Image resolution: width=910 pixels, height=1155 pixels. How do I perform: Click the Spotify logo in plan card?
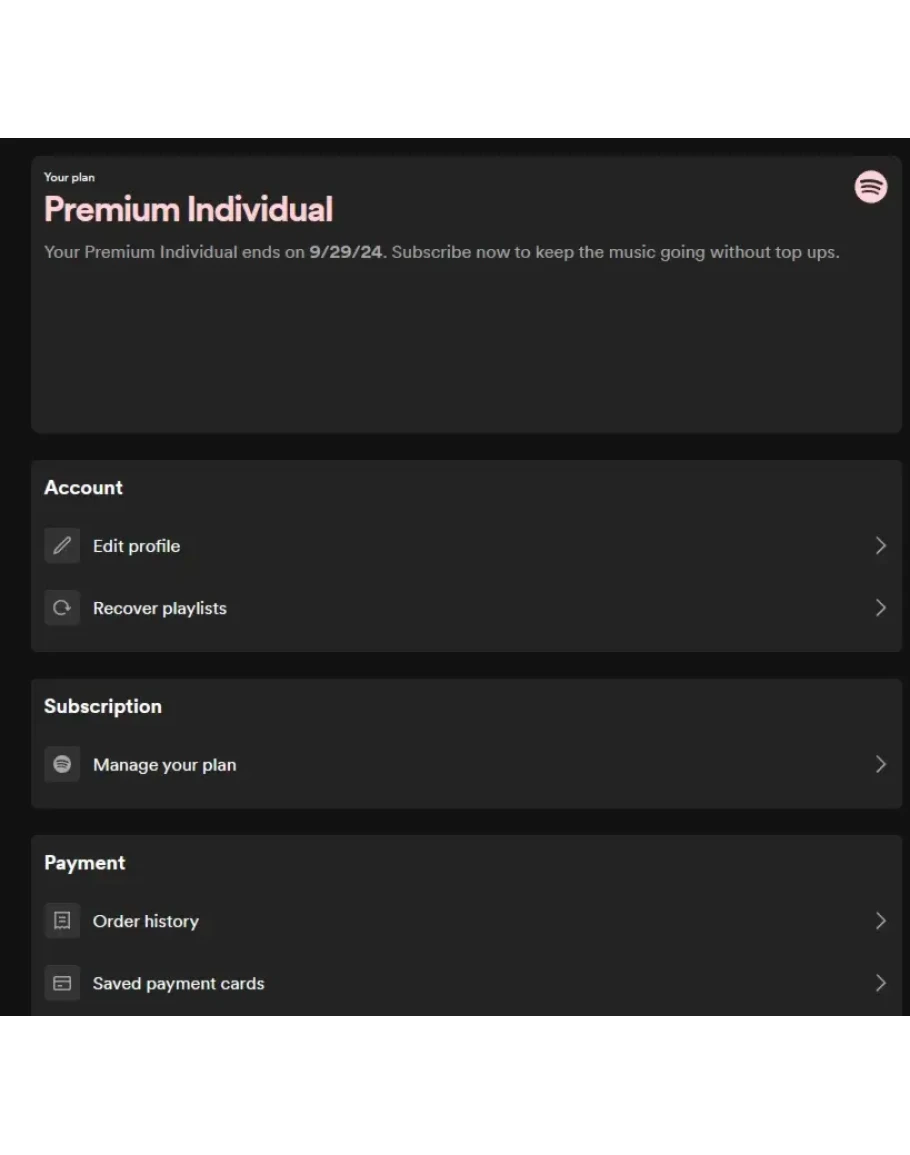point(870,186)
